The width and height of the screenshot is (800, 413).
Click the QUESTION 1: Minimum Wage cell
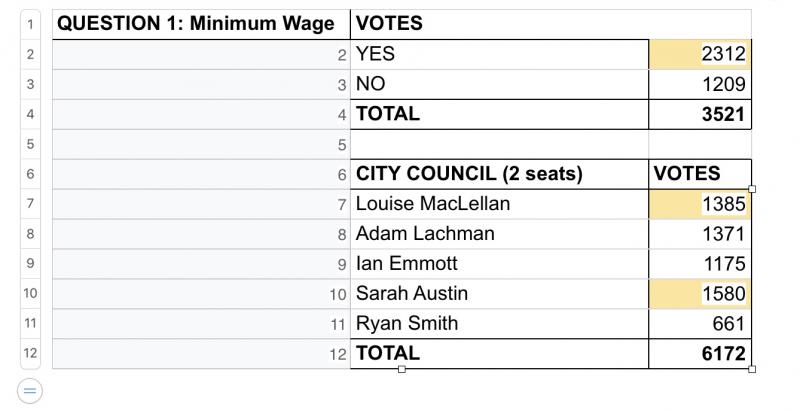pyautogui.click(x=201, y=24)
